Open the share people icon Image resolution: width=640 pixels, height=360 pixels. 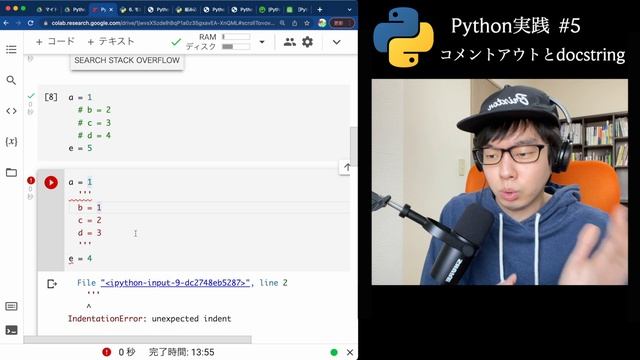pos(289,42)
